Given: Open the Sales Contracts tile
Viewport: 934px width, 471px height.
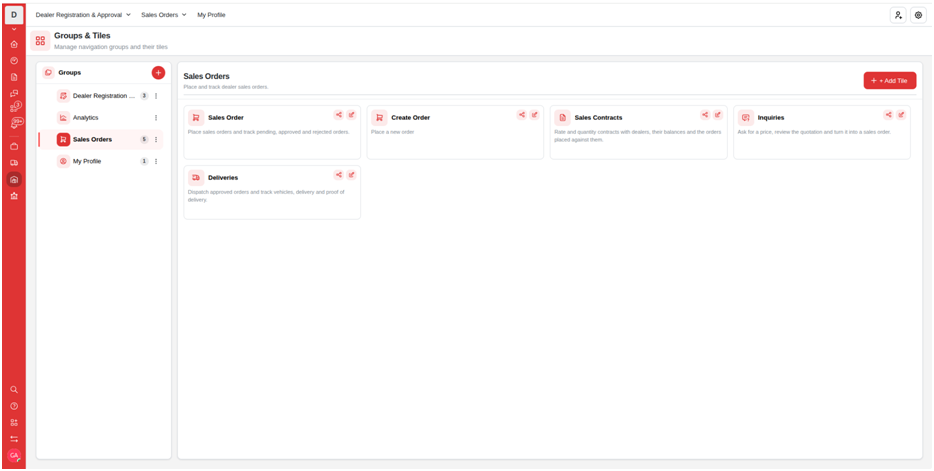Looking at the screenshot, I should point(639,132).
